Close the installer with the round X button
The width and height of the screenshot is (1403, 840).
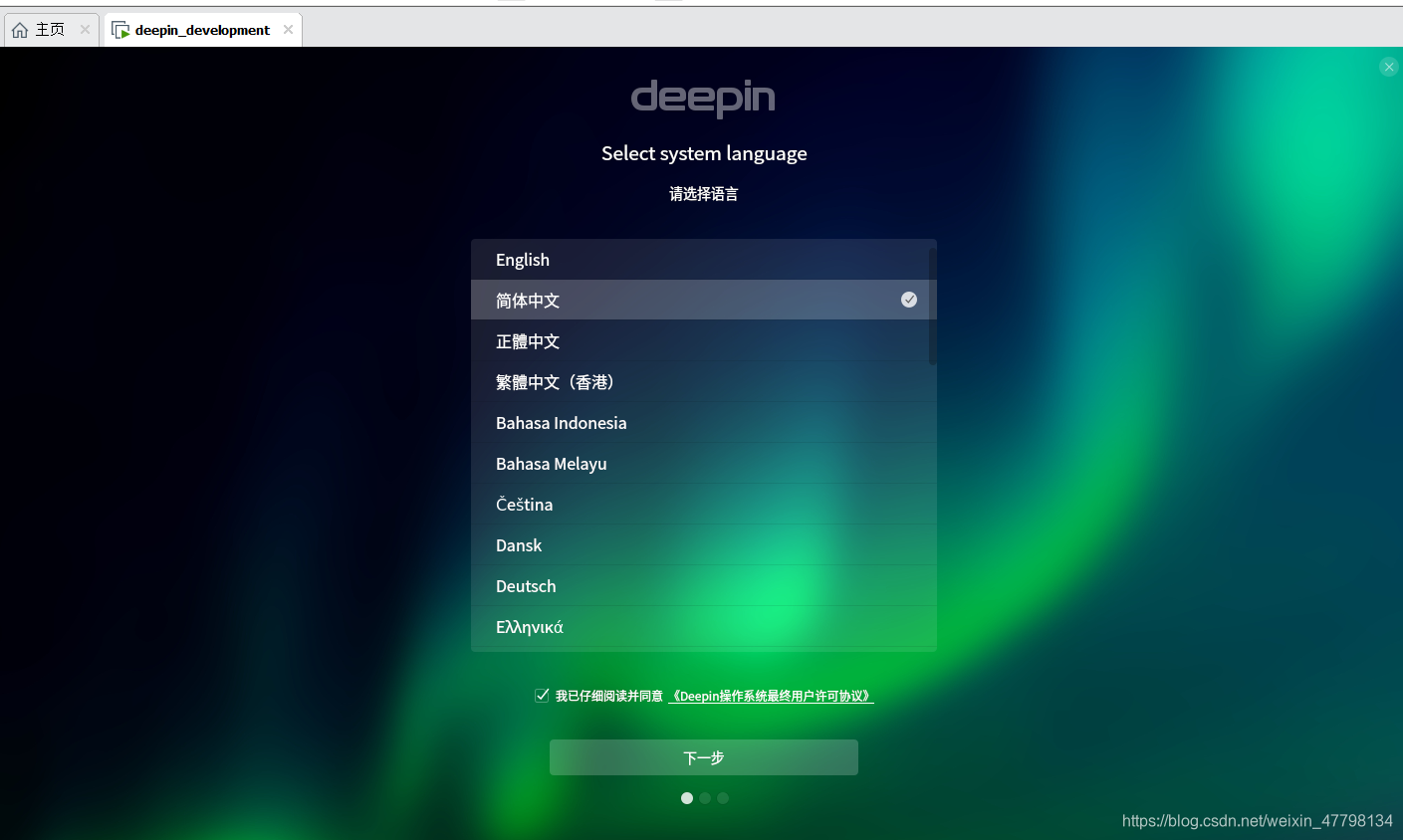coord(1389,67)
